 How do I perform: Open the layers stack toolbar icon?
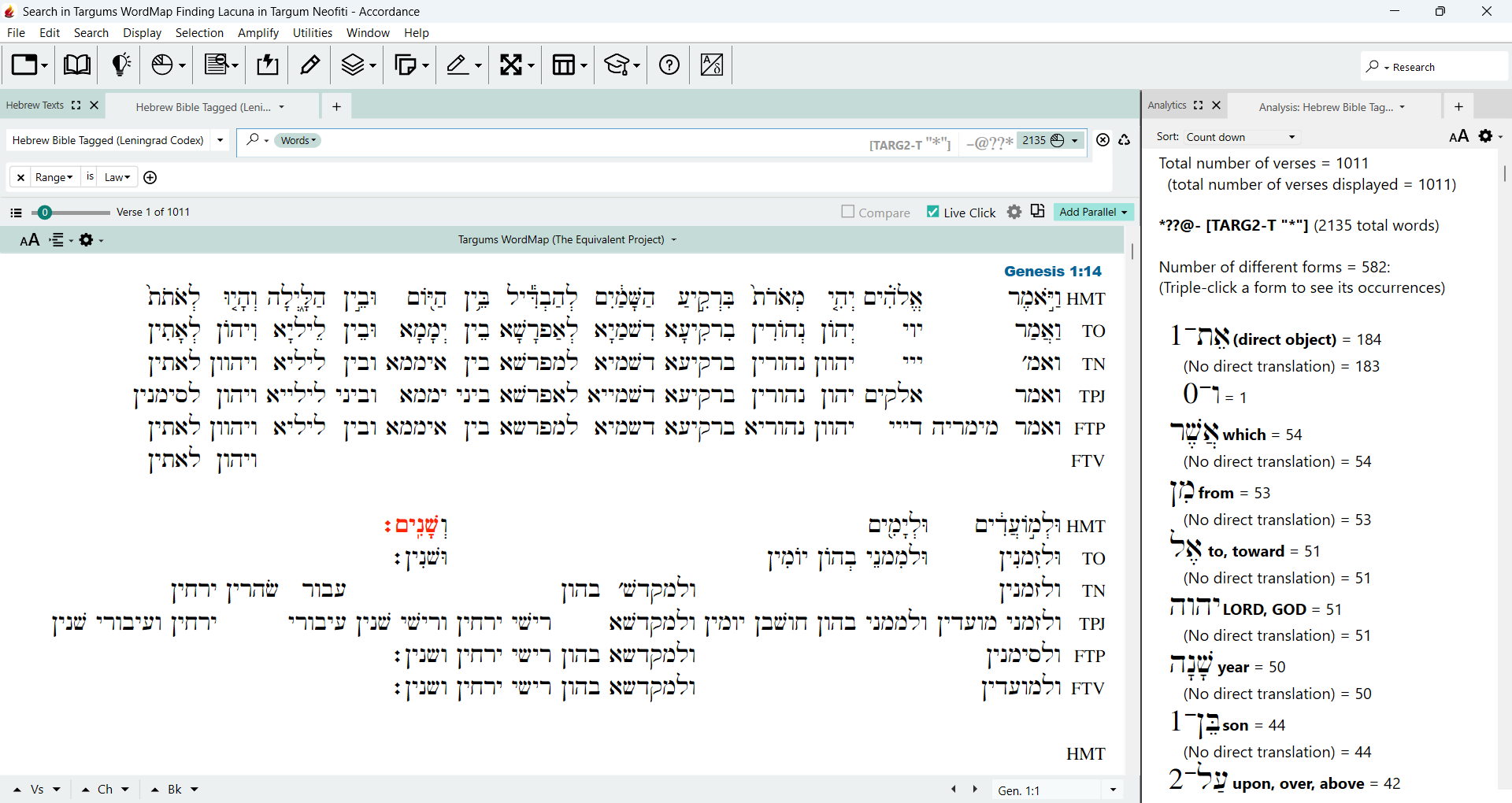[358, 65]
